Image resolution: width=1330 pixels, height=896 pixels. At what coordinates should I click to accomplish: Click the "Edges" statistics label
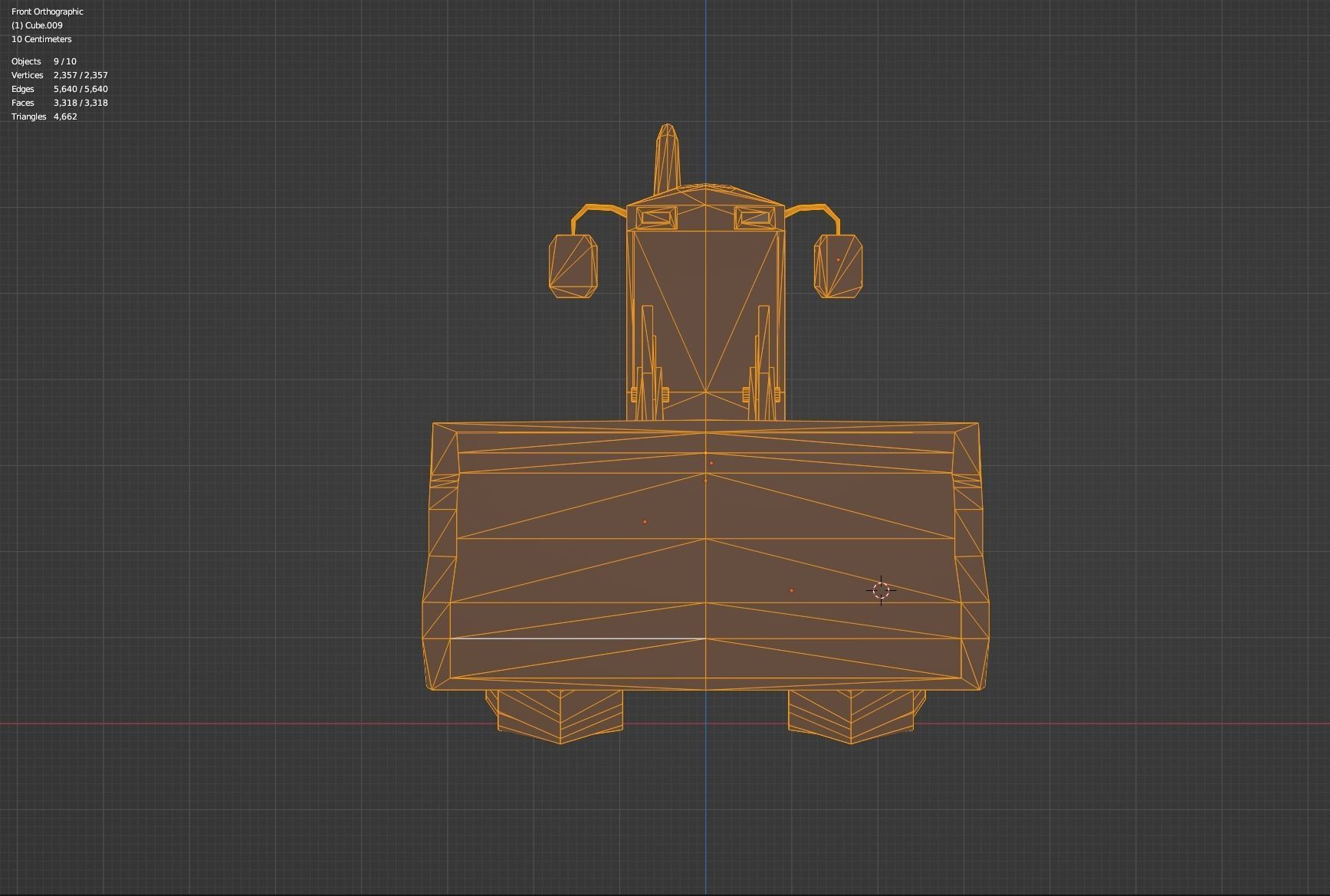tap(23, 89)
